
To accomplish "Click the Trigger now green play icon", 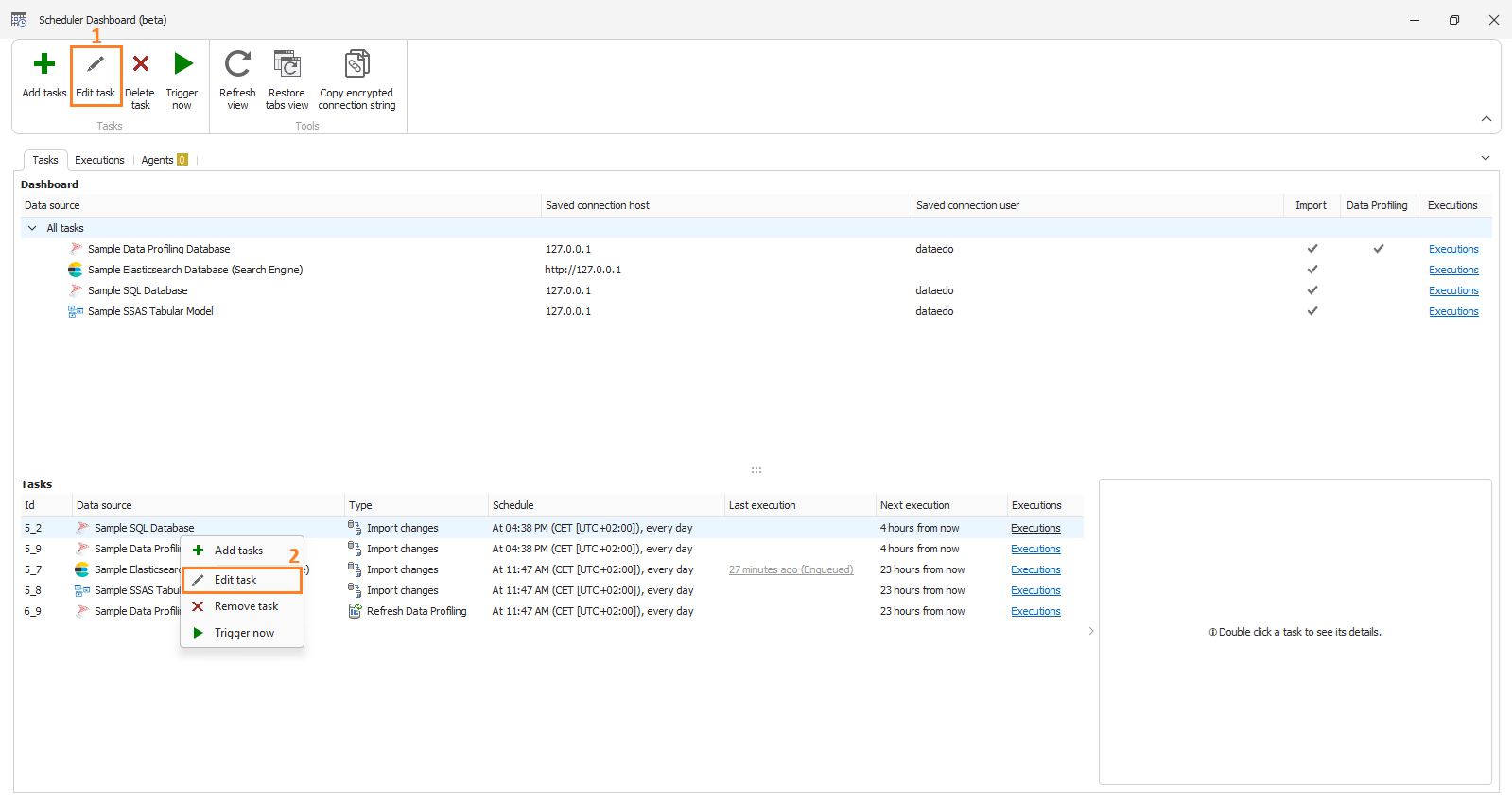I will click(x=183, y=63).
